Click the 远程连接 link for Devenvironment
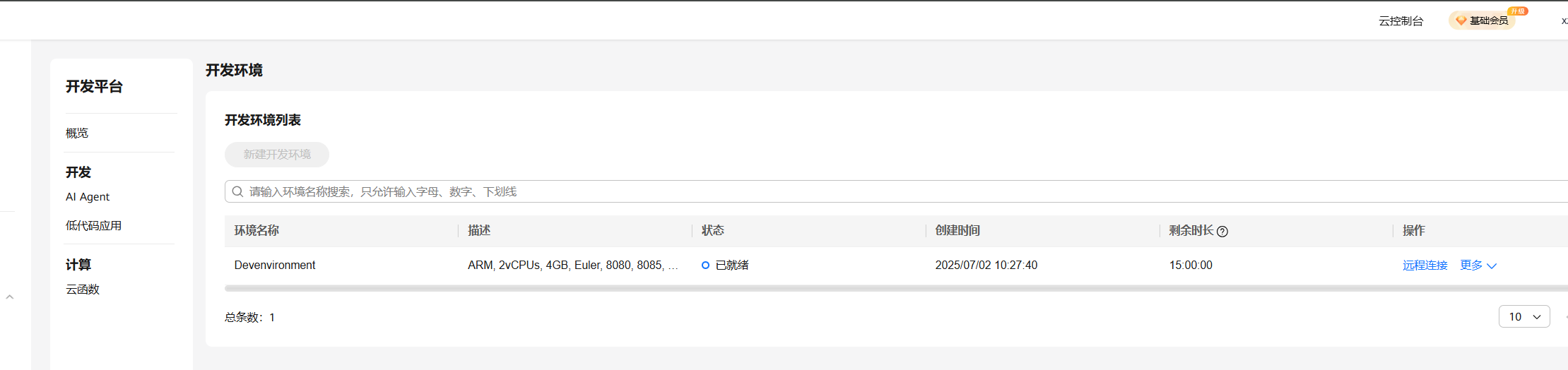This screenshot has height=370, width=1568. point(1425,265)
